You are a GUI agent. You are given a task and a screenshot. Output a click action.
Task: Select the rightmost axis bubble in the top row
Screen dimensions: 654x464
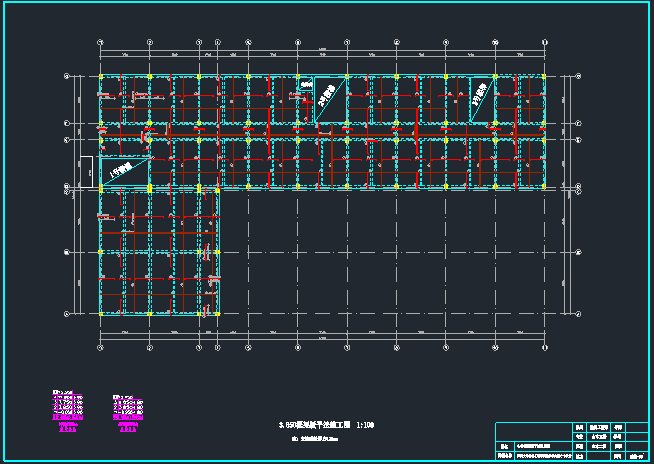543,43
